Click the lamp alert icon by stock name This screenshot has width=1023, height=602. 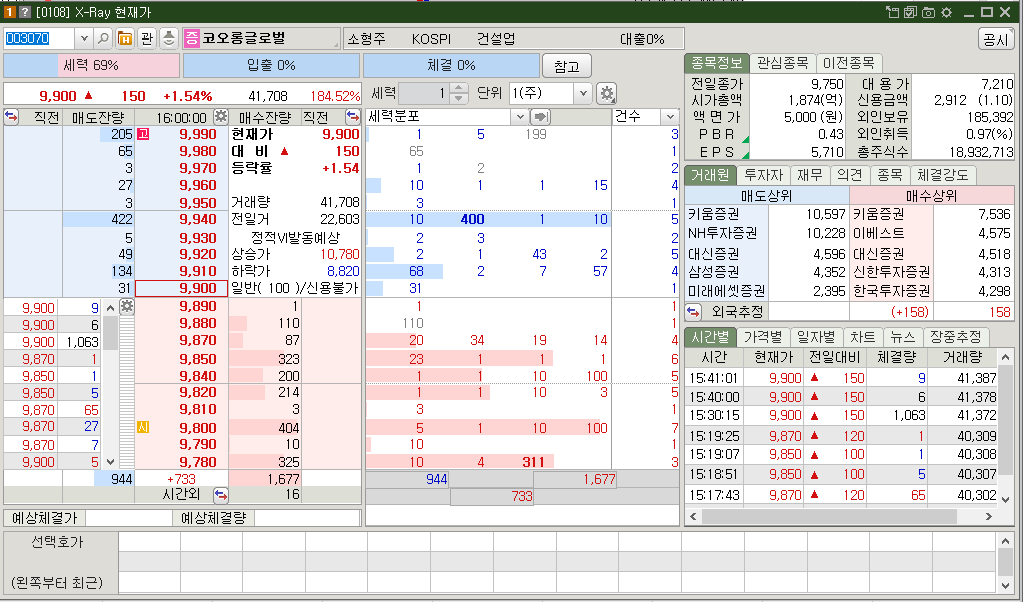(169, 39)
